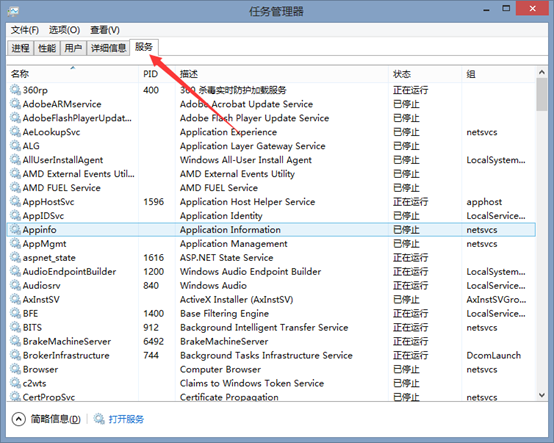The image size is (554, 443).
Task: Select the Application Experience description
Action: pos(228,132)
